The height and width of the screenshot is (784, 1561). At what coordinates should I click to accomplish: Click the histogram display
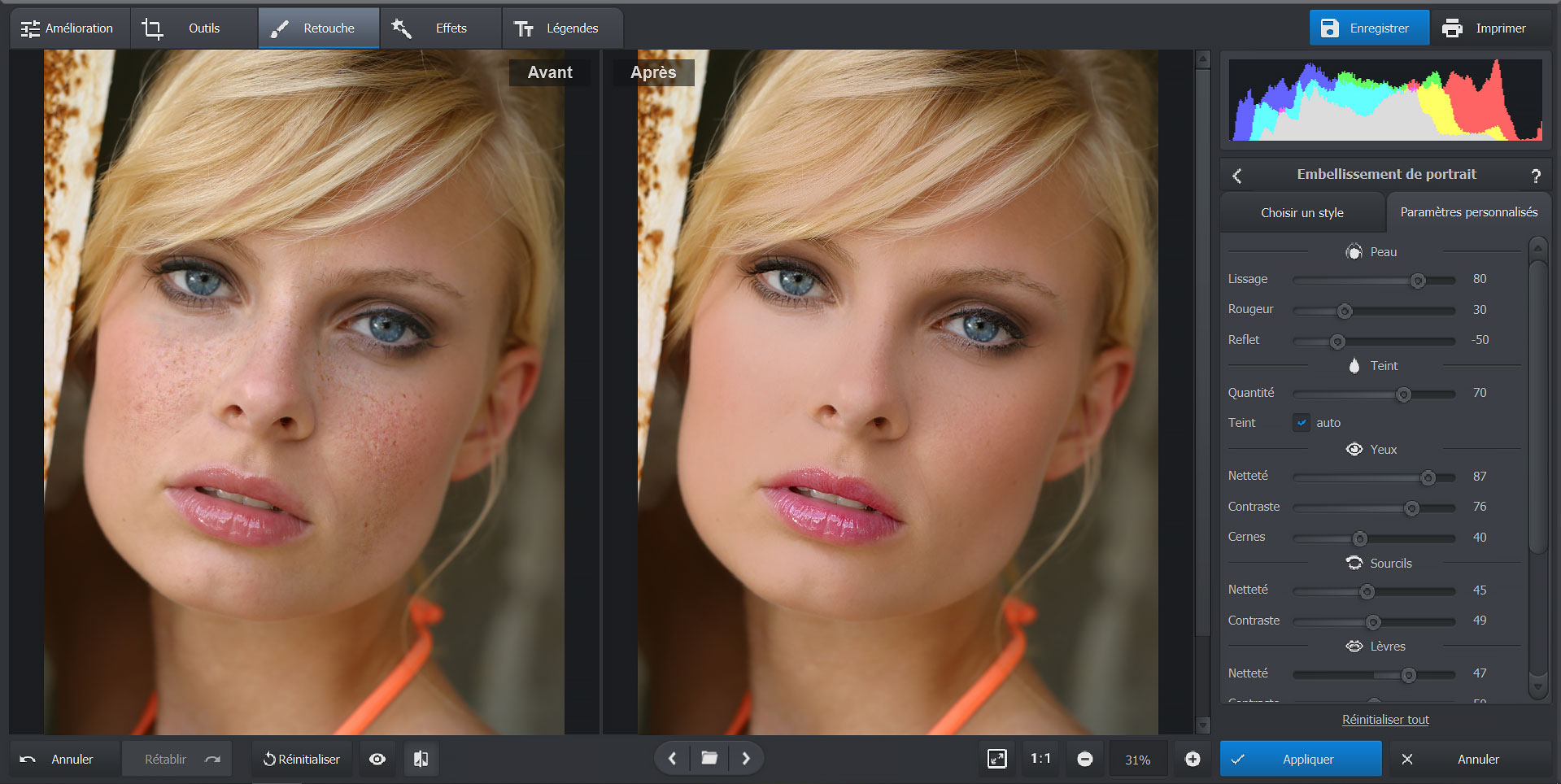[x=1386, y=100]
